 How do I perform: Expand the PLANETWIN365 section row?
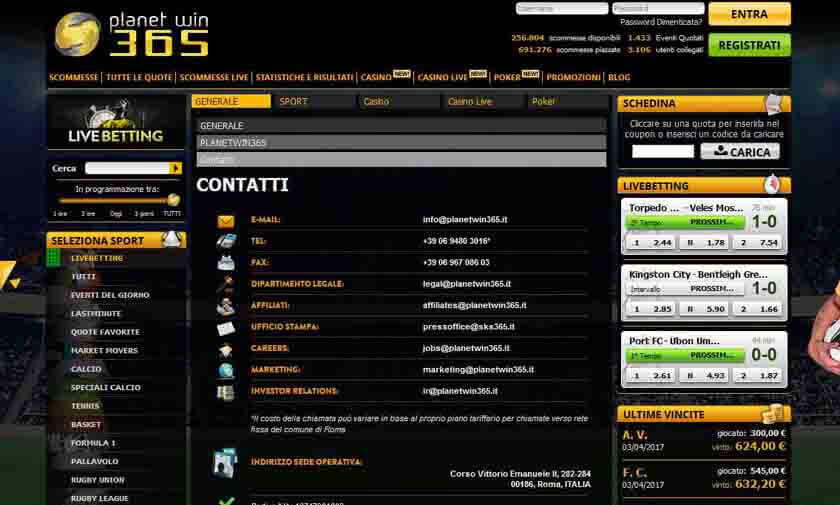pos(401,142)
